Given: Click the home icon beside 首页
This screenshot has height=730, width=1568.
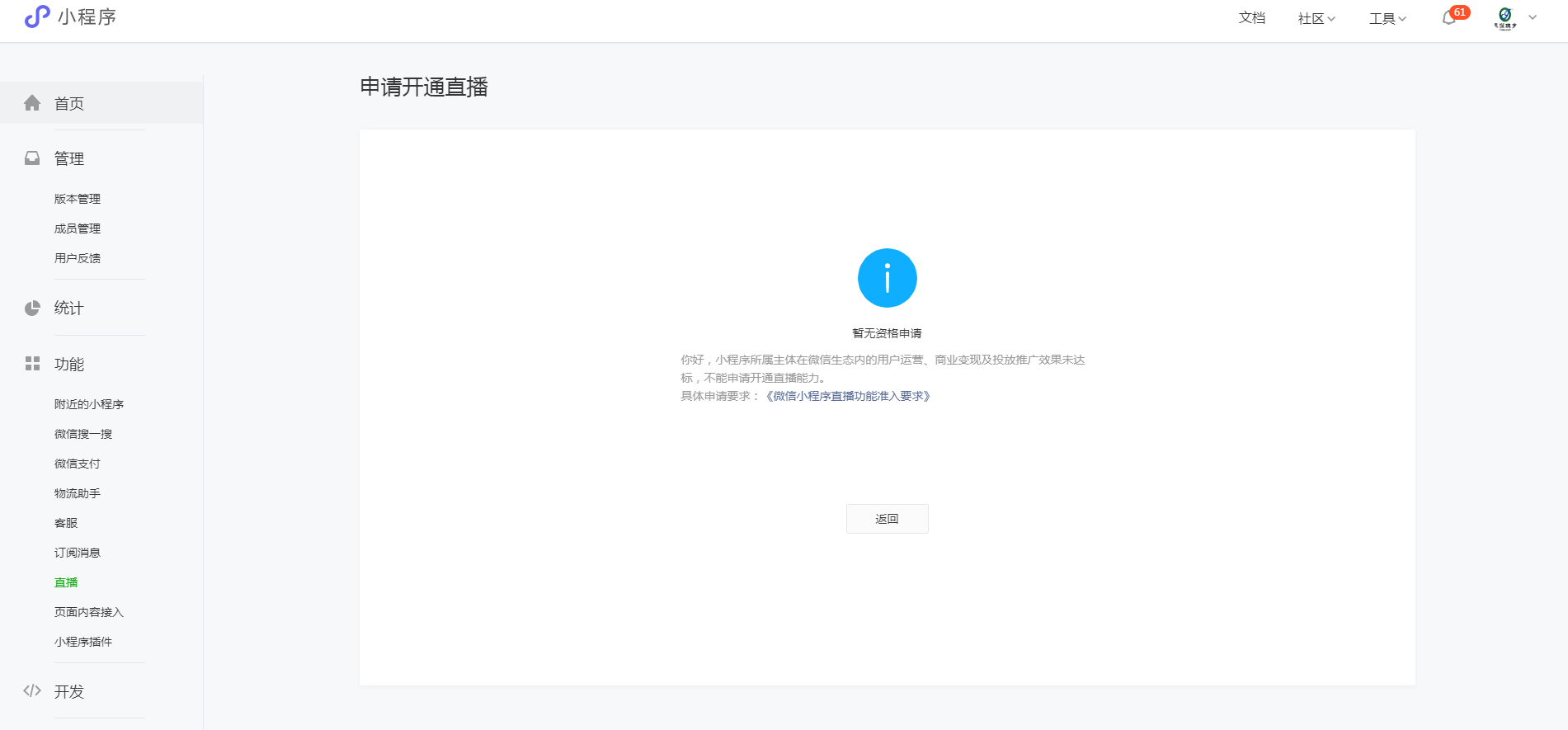Looking at the screenshot, I should (32, 102).
